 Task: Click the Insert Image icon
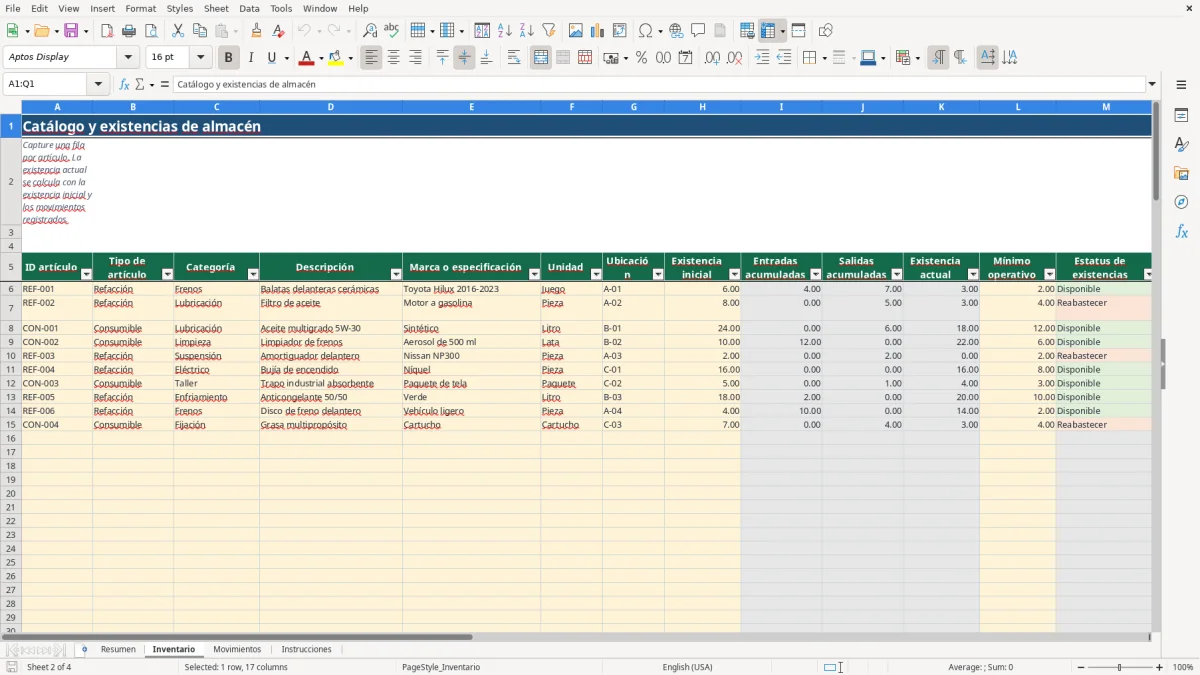click(576, 31)
